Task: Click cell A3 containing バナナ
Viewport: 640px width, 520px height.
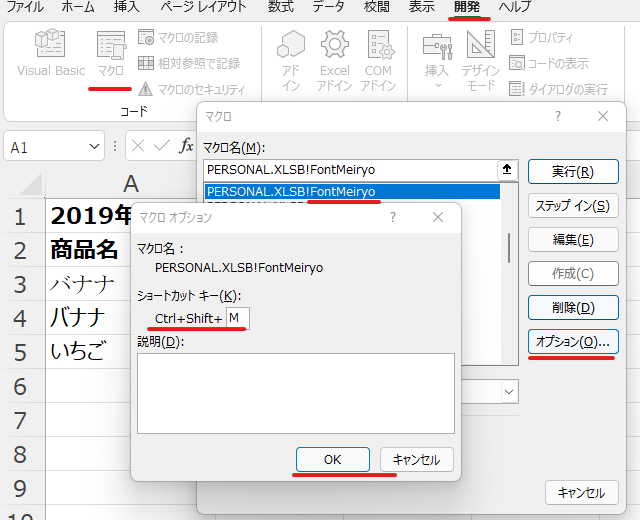Action: [x=88, y=284]
